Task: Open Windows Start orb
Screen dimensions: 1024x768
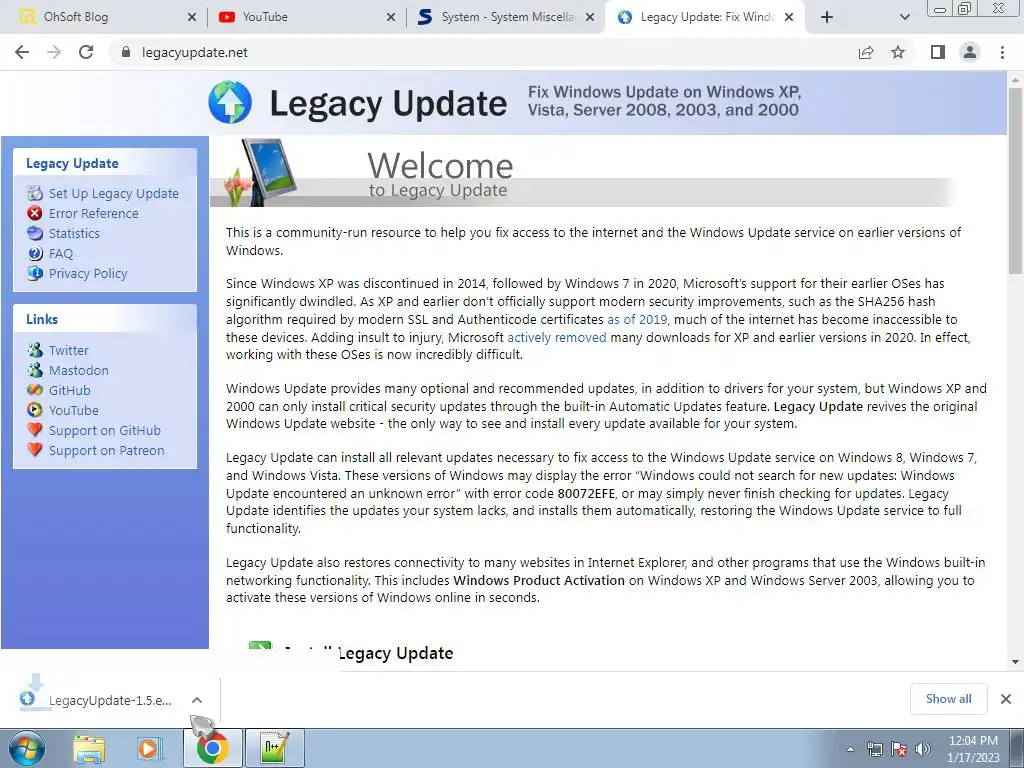Action: [x=26, y=749]
